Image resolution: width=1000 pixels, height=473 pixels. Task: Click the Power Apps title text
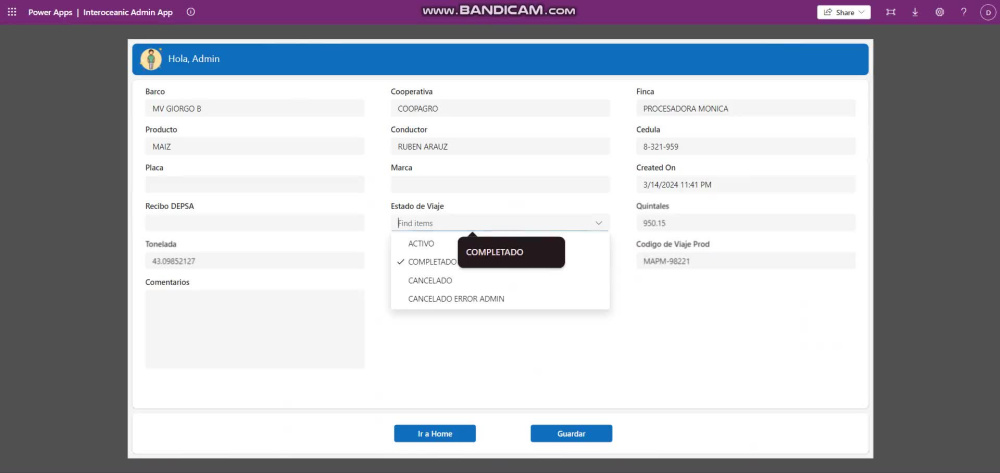(50, 12)
